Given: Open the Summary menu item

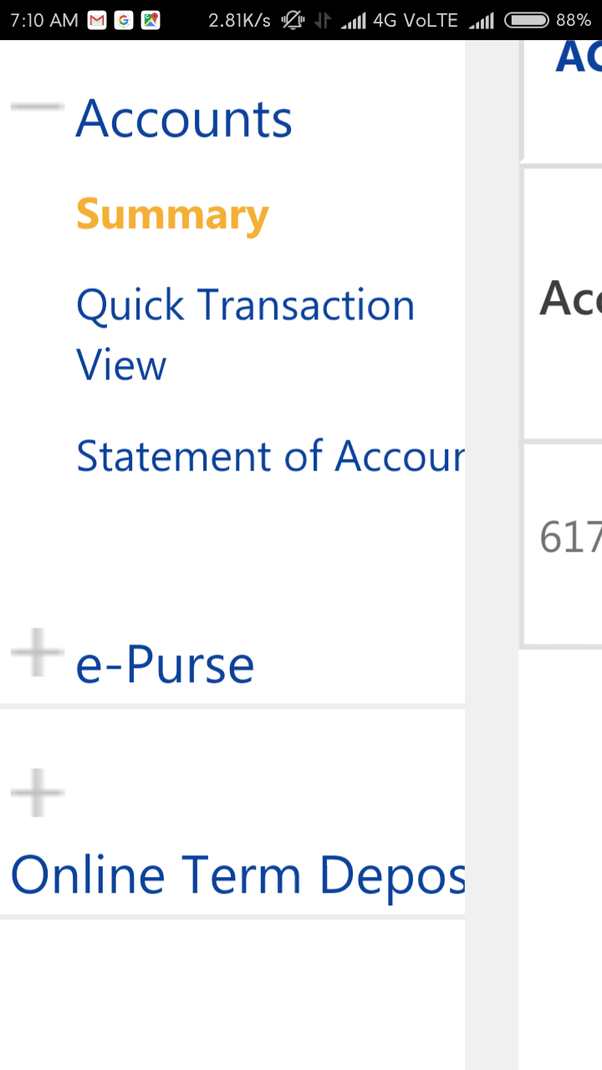Looking at the screenshot, I should point(172,214).
